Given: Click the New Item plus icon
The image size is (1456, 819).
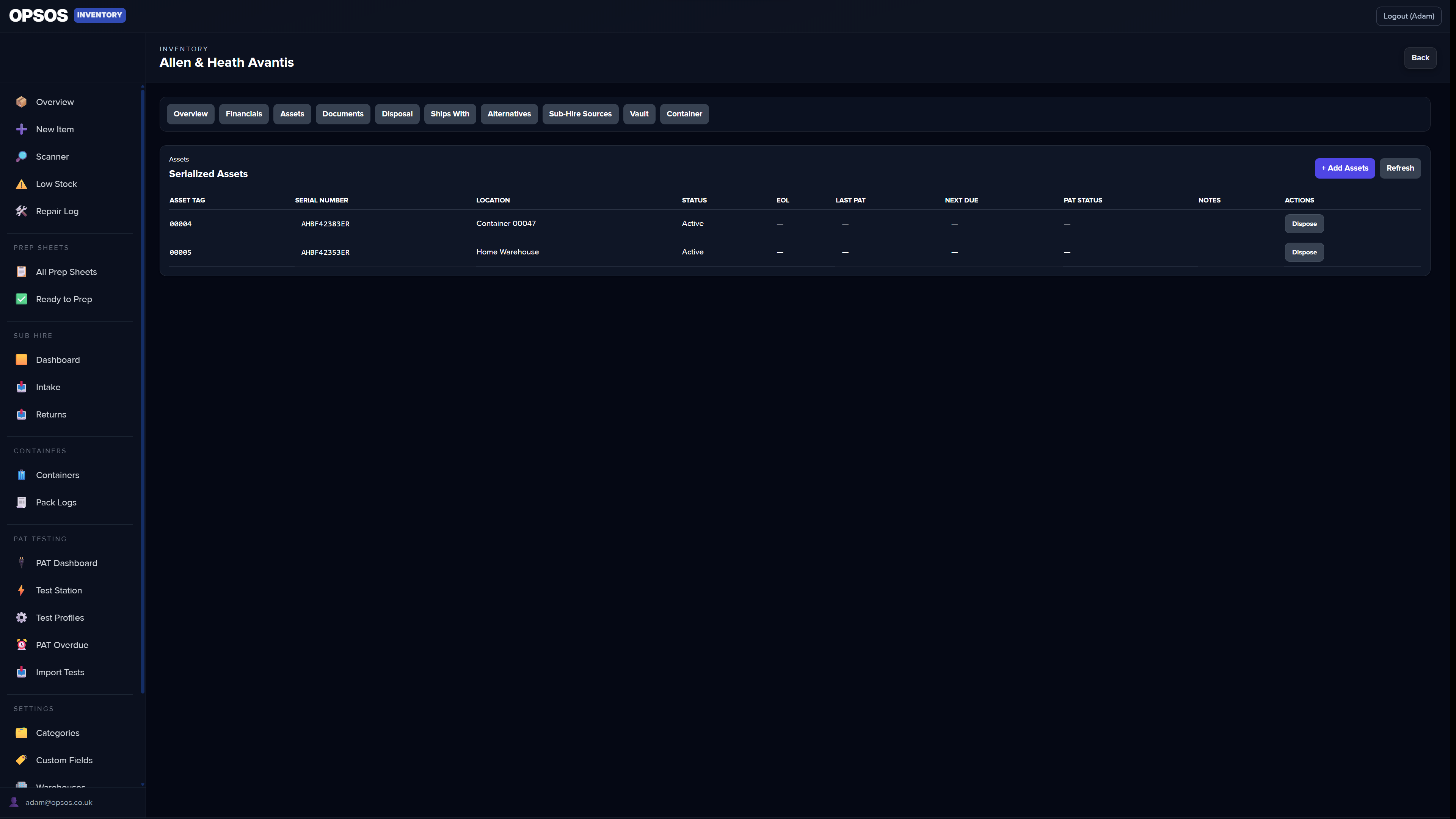Looking at the screenshot, I should point(21,129).
